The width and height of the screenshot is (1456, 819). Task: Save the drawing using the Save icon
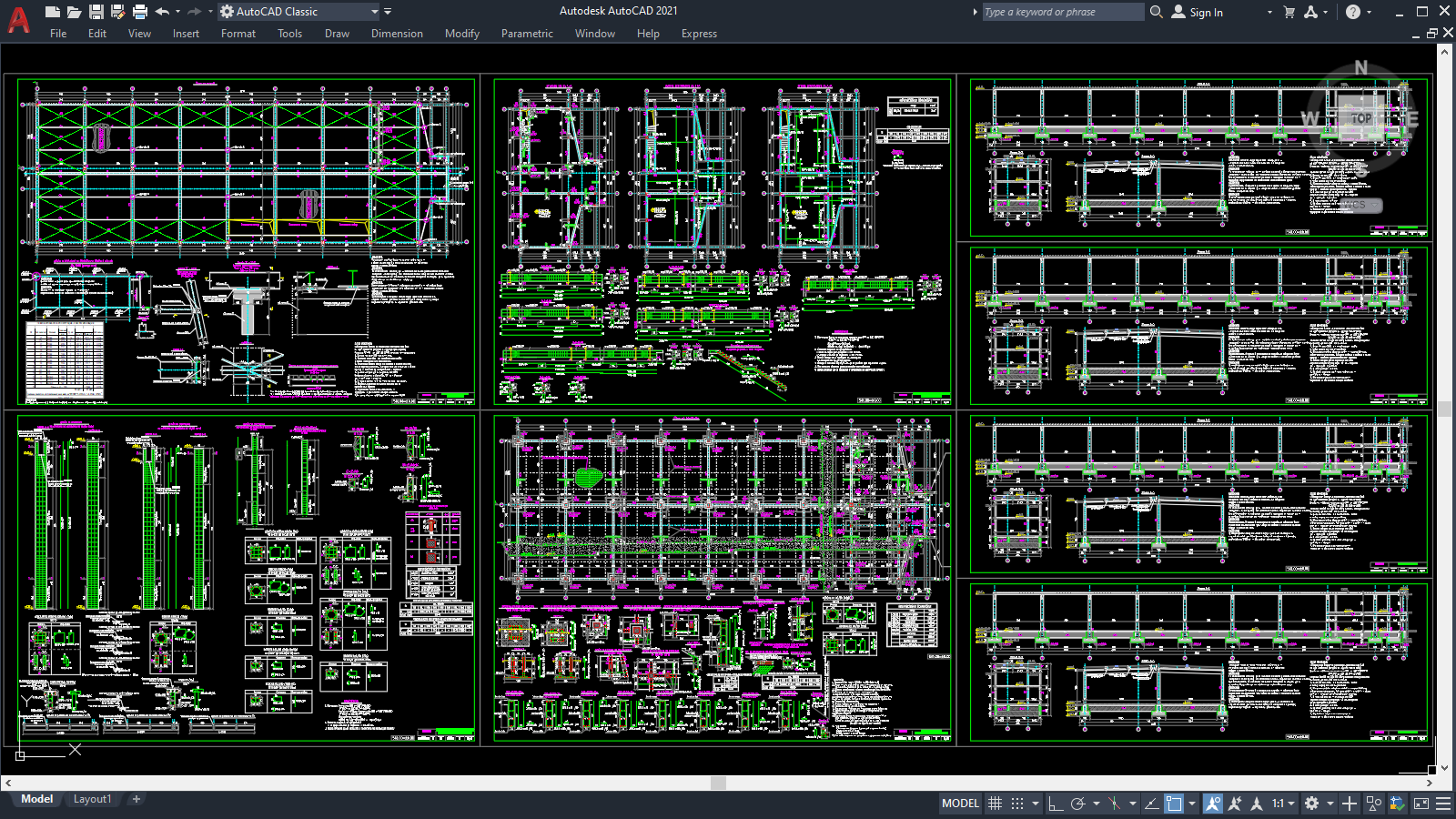point(97,12)
